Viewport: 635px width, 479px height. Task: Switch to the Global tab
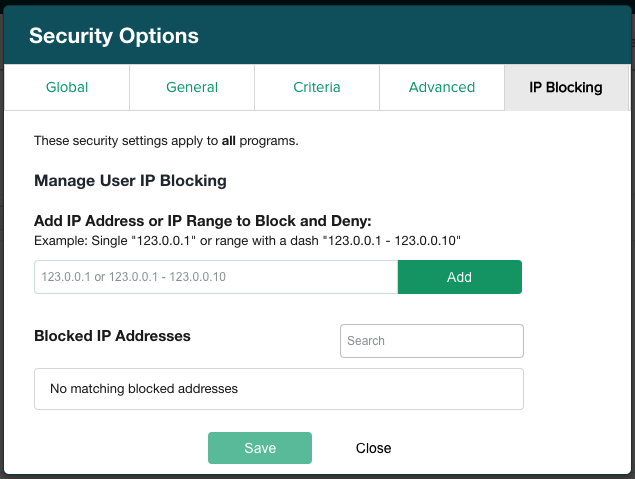coord(67,87)
